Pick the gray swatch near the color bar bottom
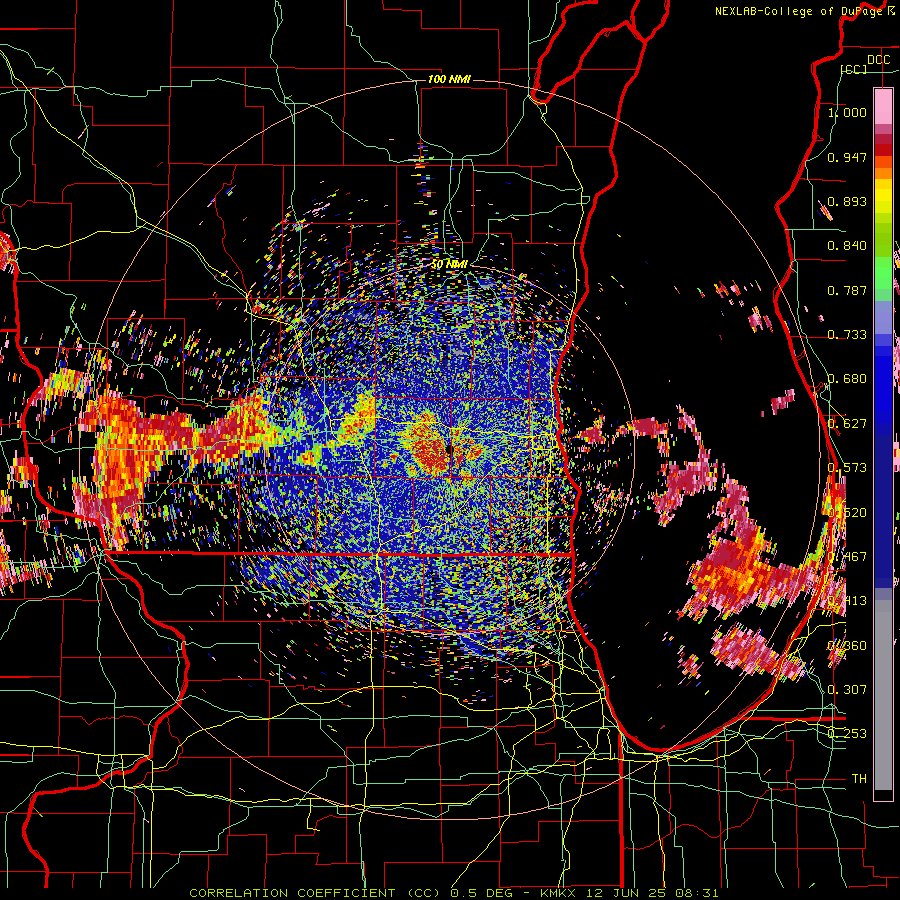The image size is (900, 900). tap(883, 700)
